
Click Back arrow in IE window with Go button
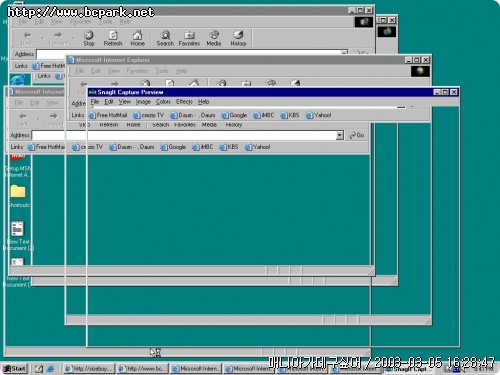(23, 116)
